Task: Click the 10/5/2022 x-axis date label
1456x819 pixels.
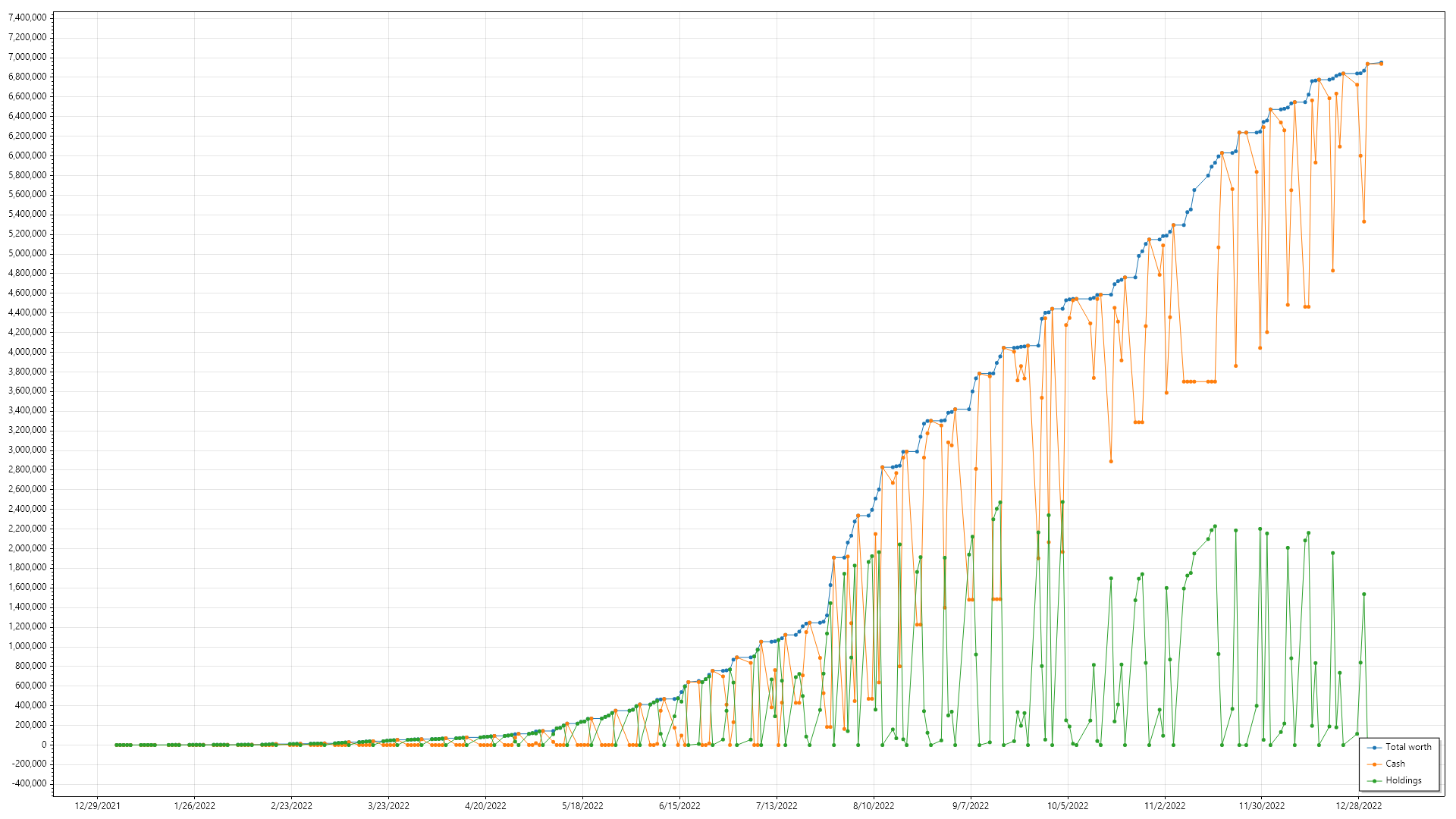Action: point(1068,806)
